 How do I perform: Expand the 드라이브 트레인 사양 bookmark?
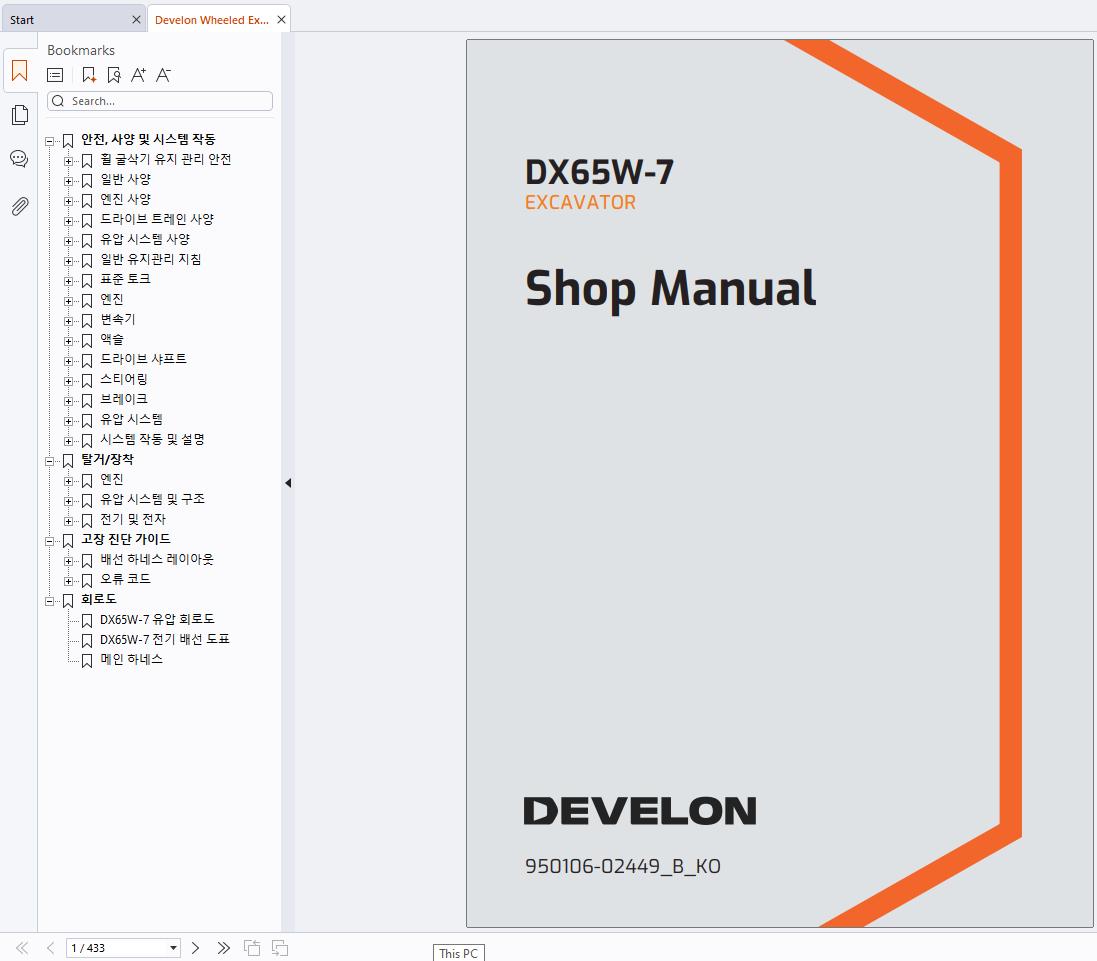(x=69, y=221)
